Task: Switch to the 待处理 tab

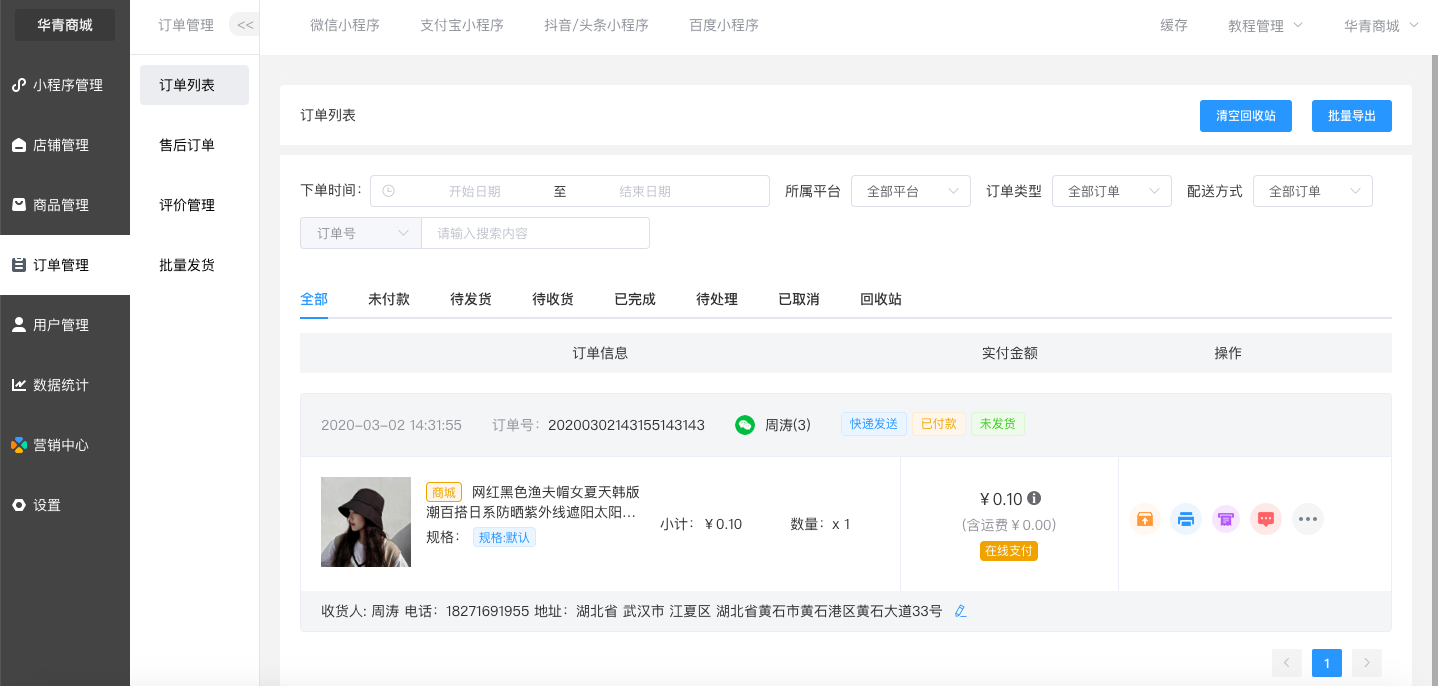Action: click(717, 299)
